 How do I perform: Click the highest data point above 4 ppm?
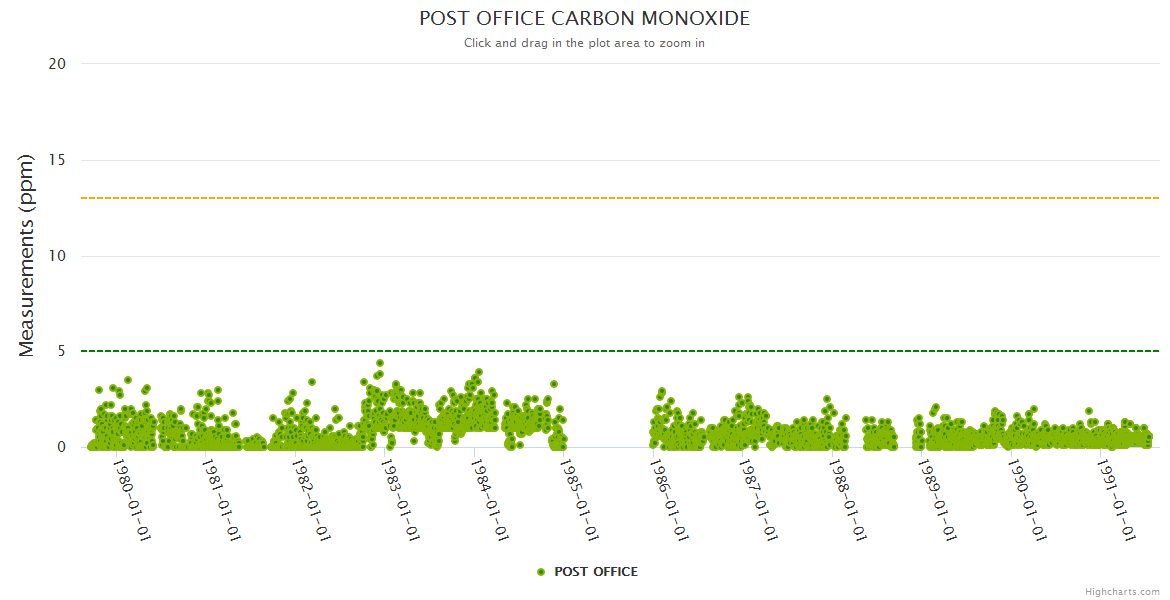380,363
